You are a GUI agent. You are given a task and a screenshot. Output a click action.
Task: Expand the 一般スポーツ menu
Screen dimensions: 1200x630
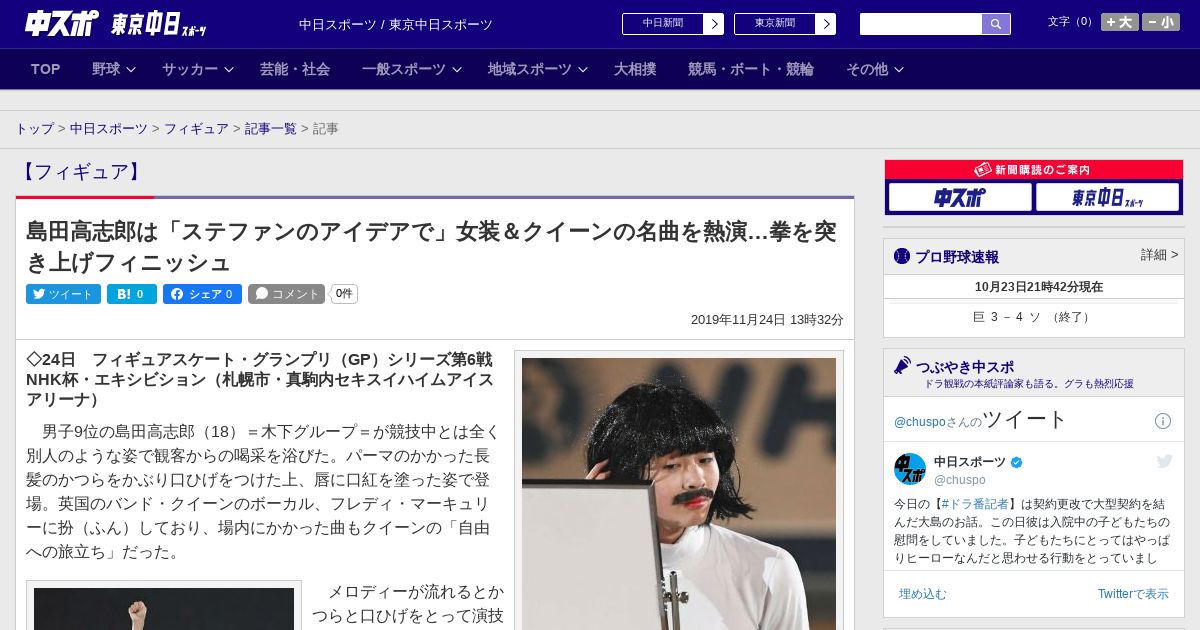412,69
